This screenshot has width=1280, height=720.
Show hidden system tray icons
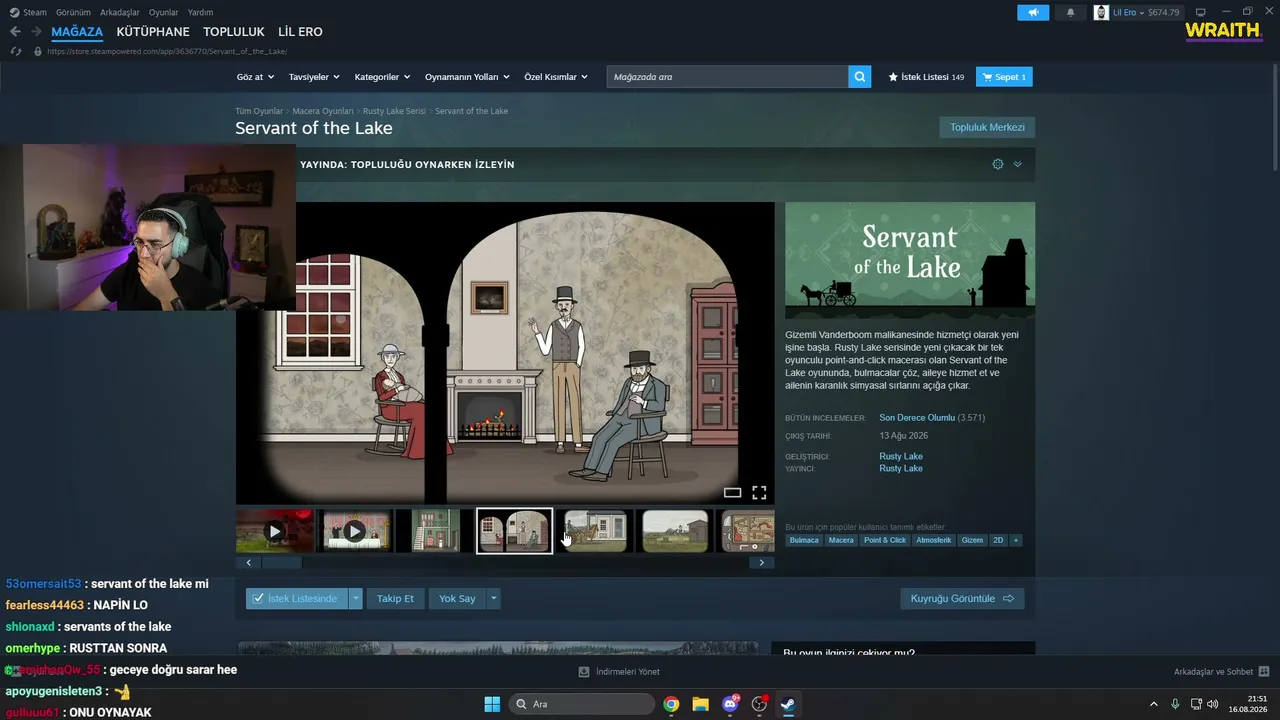point(1153,704)
